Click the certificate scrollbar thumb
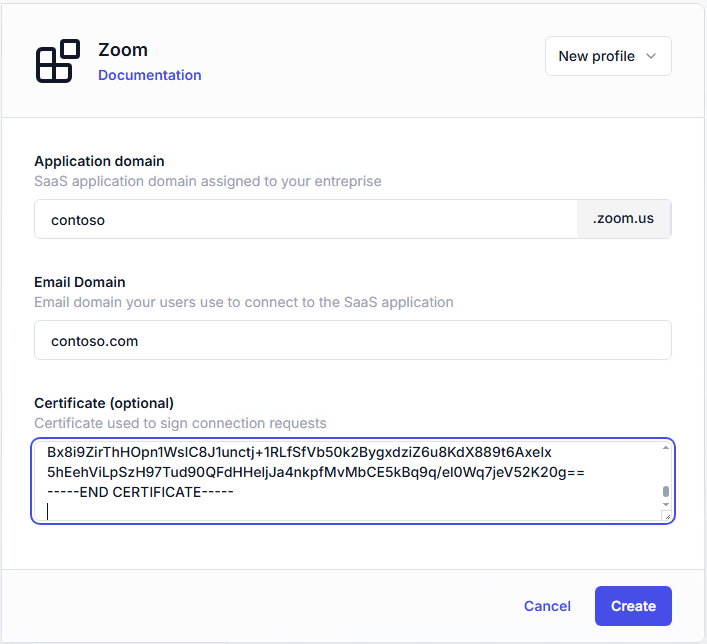This screenshot has height=644, width=707. [x=666, y=491]
